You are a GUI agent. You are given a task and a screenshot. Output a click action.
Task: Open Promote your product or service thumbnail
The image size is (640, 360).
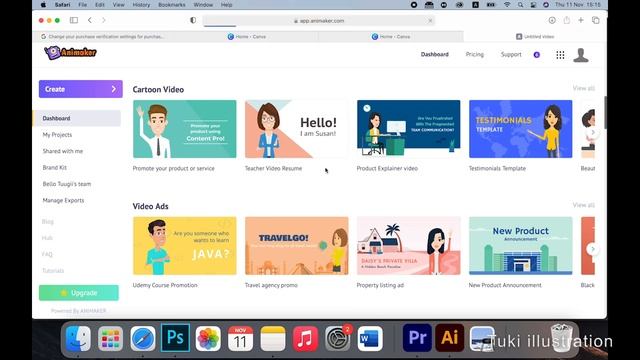(x=184, y=129)
